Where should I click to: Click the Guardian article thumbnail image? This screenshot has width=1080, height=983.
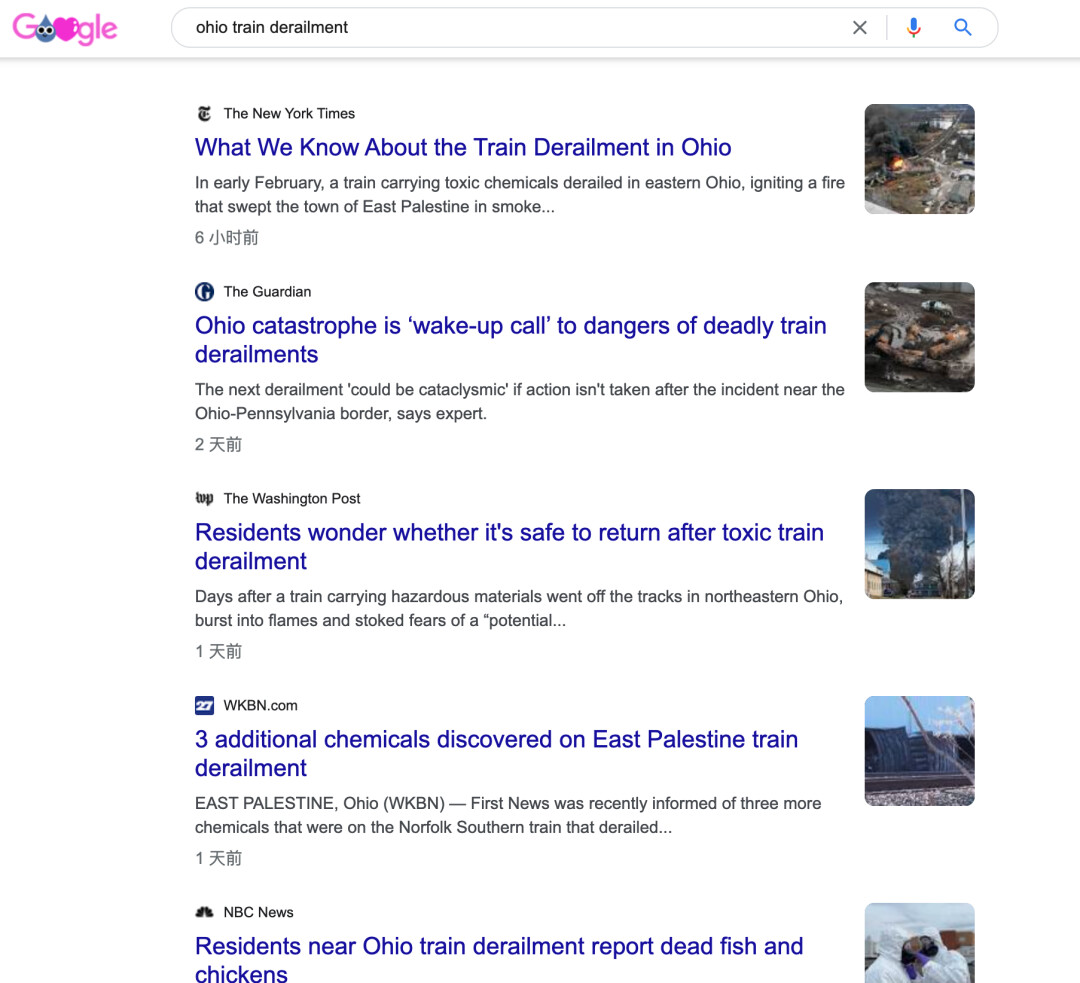[920, 337]
